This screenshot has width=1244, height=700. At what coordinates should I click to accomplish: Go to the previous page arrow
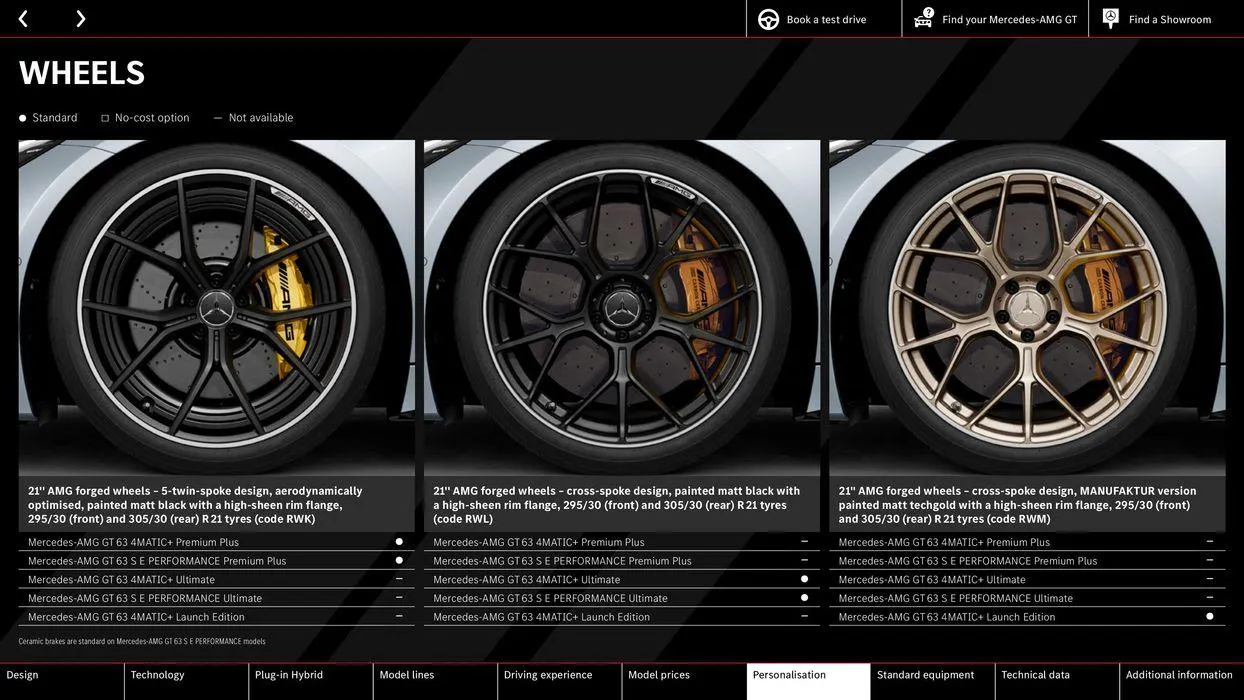pyautogui.click(x=23, y=19)
